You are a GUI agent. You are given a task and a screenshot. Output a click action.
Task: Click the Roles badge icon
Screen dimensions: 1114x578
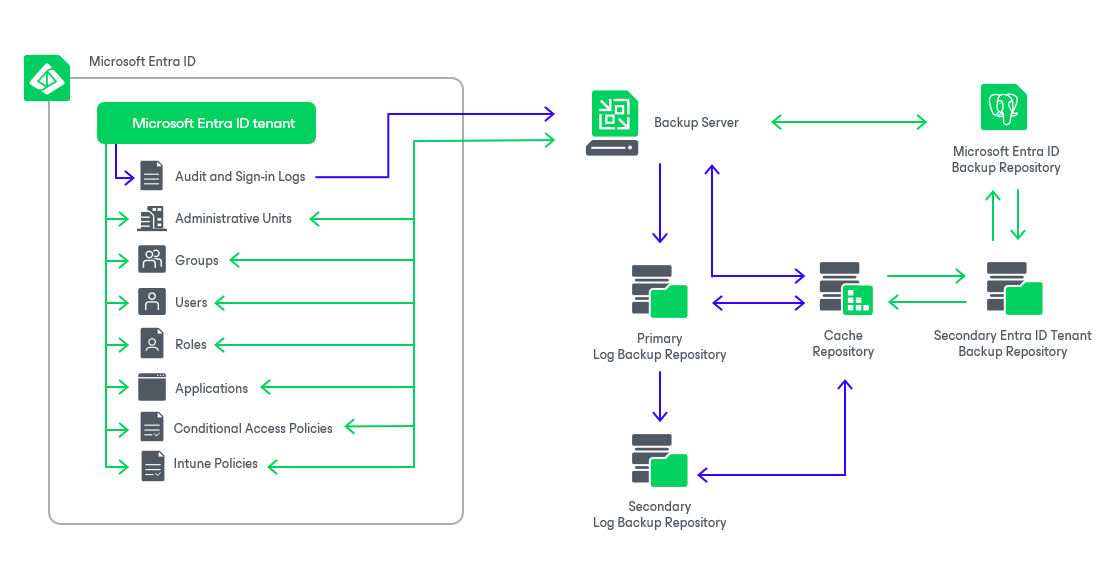pos(152,344)
